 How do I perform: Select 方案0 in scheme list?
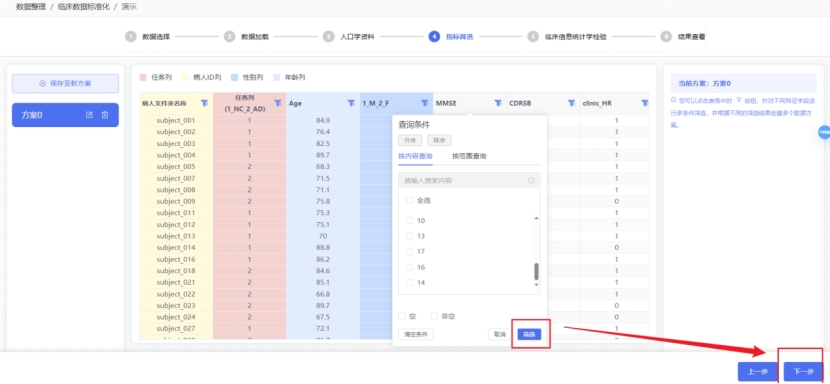[x=66, y=115]
